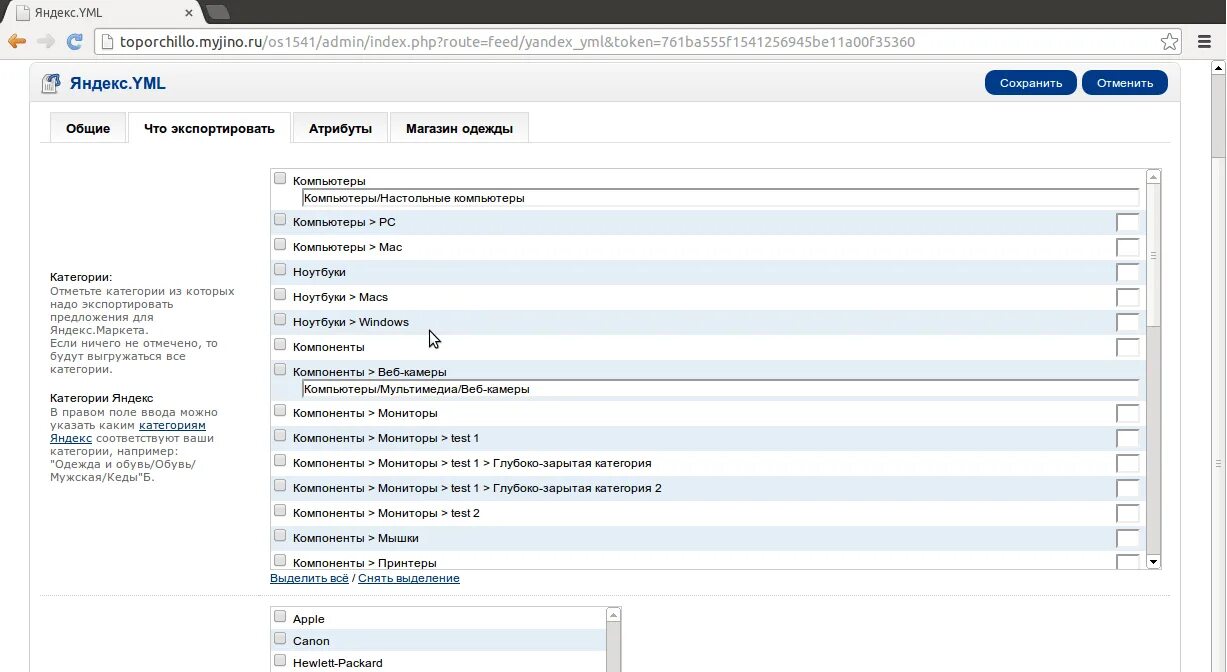This screenshot has height=672, width=1227.
Task: Check the Глубоко-зарытая категория checkbox
Action: click(x=280, y=461)
